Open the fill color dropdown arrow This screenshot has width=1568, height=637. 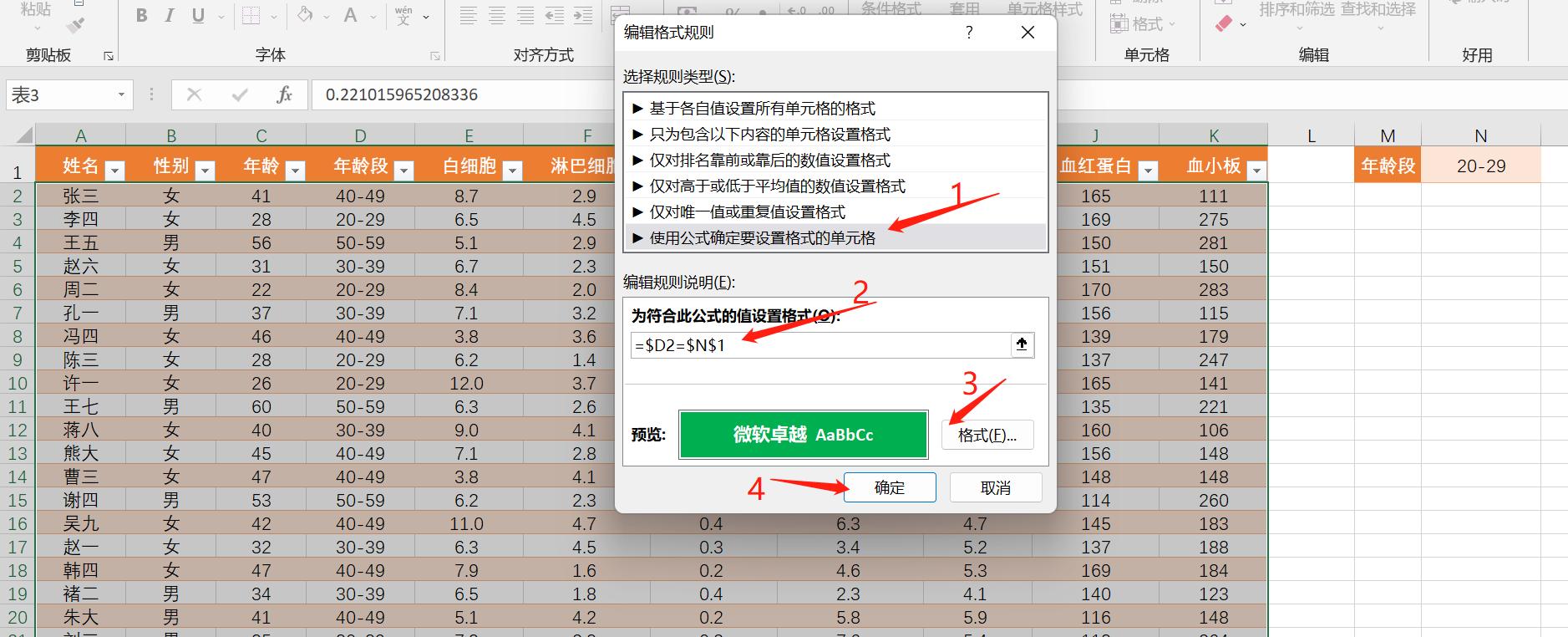[x=327, y=17]
